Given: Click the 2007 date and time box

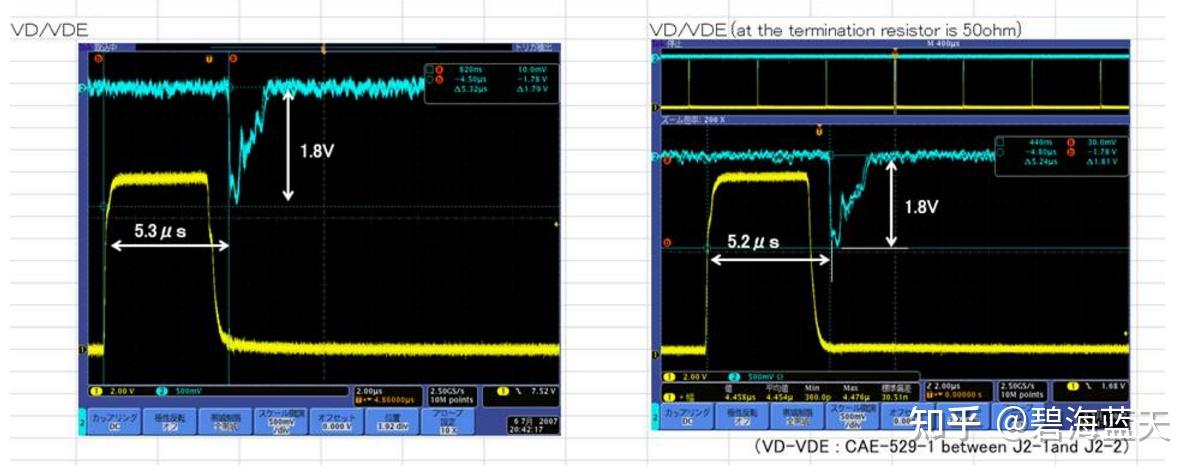Looking at the screenshot, I should coord(534,425).
